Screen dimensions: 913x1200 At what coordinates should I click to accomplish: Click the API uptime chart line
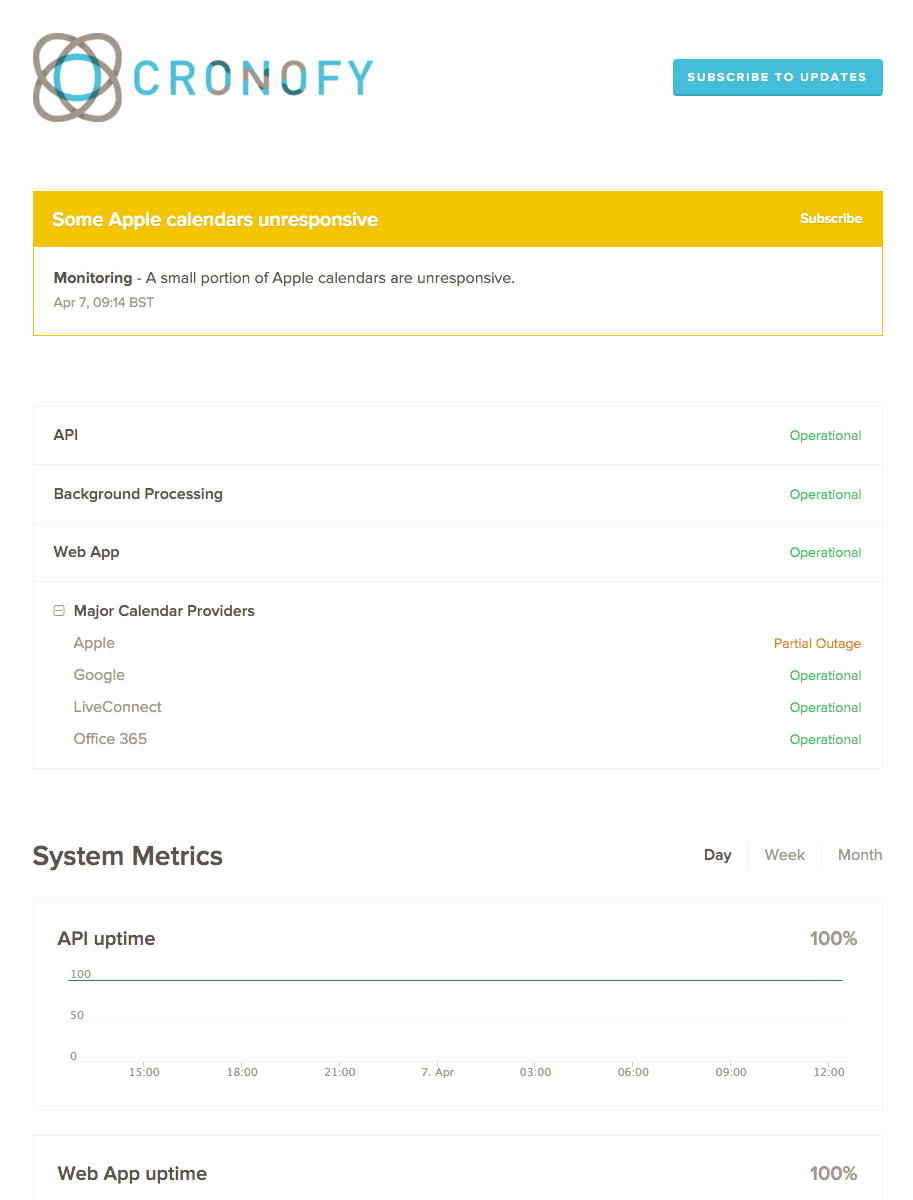pyautogui.click(x=456, y=981)
